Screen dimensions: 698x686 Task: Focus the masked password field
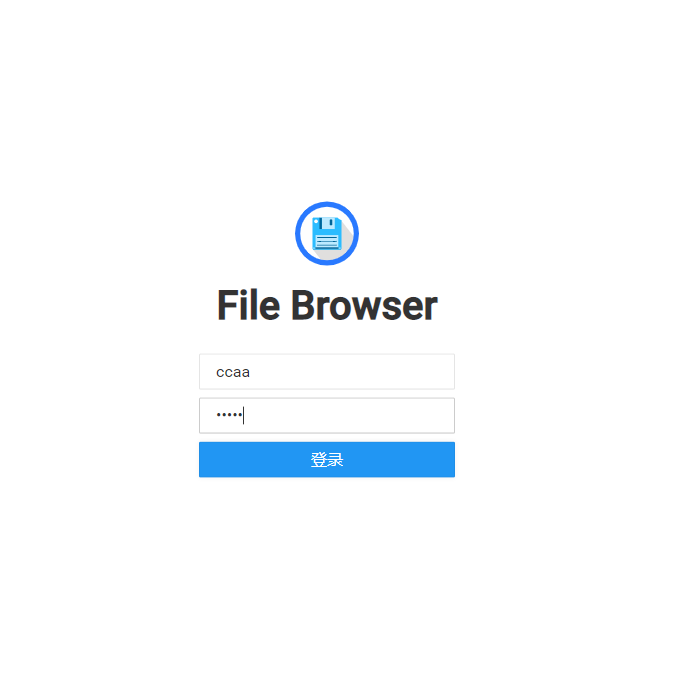click(327, 415)
